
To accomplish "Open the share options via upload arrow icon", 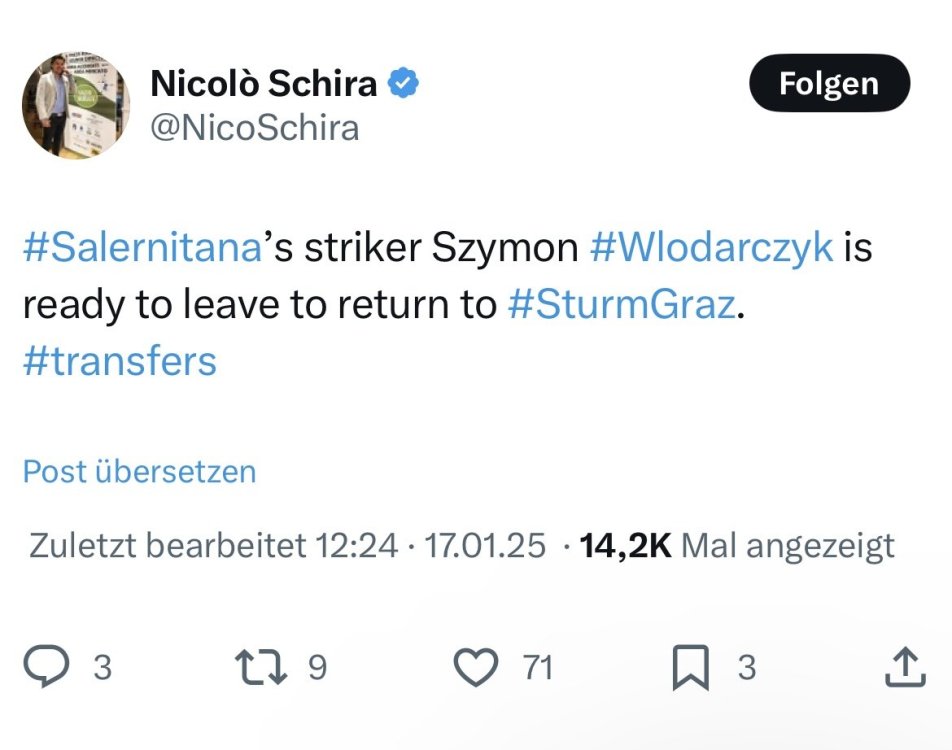I will 902,668.
